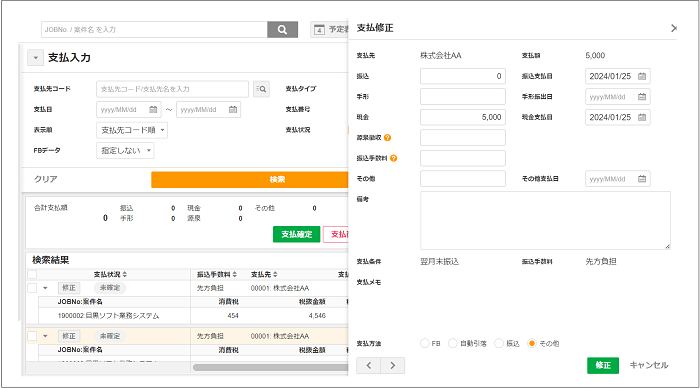Viewport: 700px width, 389px height.
Task: Select the その他 payment method radio
Action: click(x=532, y=343)
